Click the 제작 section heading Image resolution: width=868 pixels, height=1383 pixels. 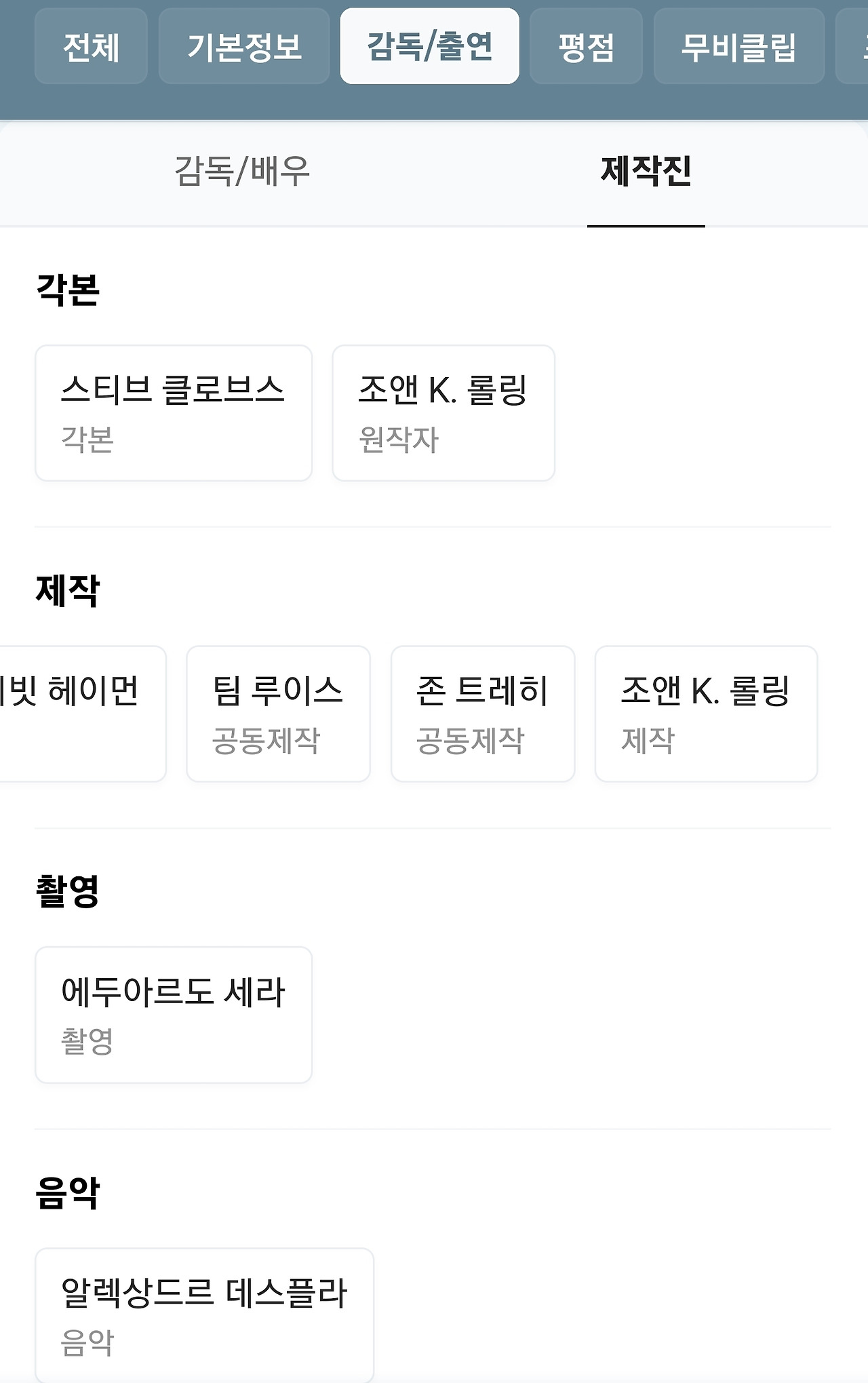(x=67, y=591)
